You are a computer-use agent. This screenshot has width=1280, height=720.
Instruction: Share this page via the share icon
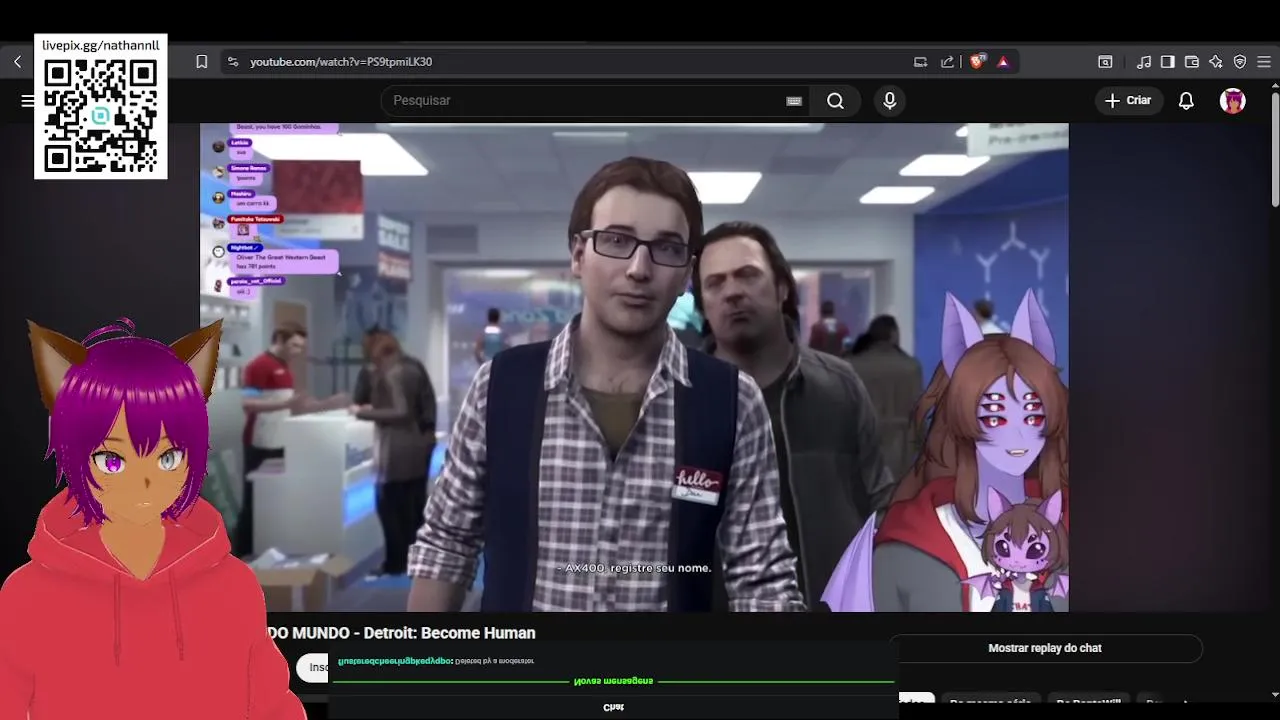(947, 62)
